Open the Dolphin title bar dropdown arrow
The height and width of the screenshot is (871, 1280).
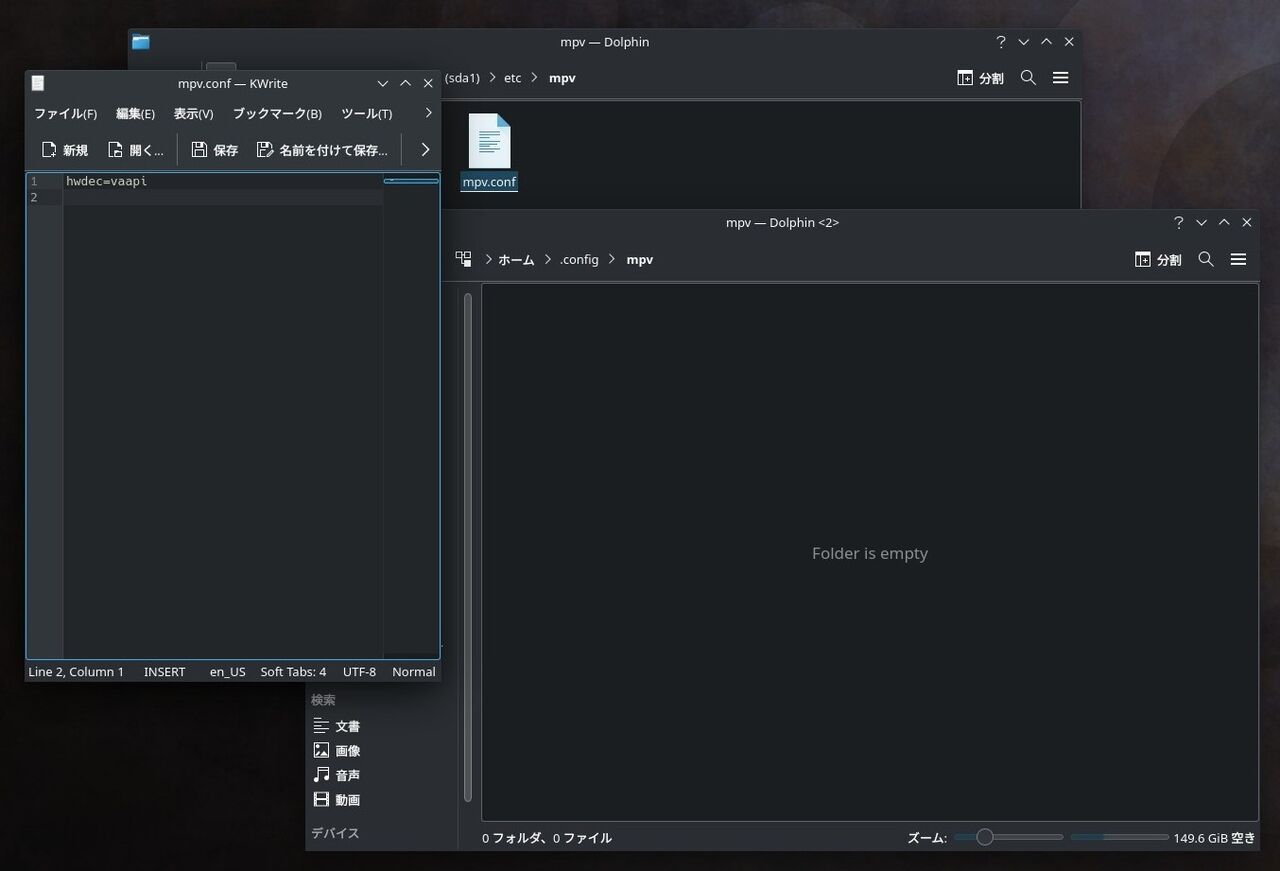(x=1023, y=41)
